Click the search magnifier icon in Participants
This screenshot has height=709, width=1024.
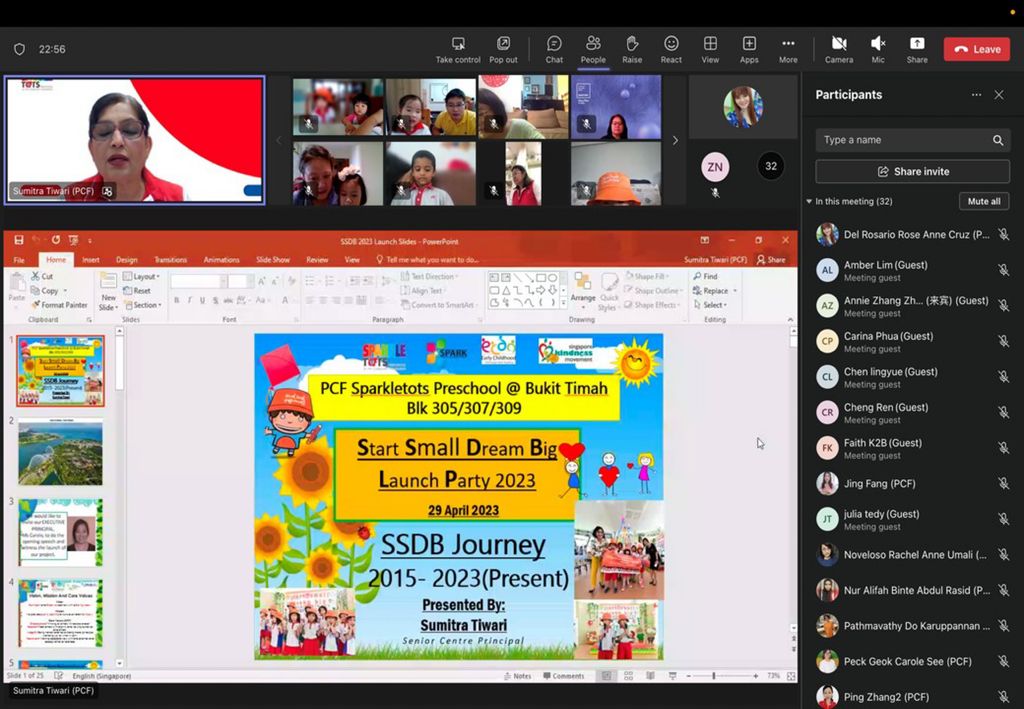pyautogui.click(x=998, y=140)
